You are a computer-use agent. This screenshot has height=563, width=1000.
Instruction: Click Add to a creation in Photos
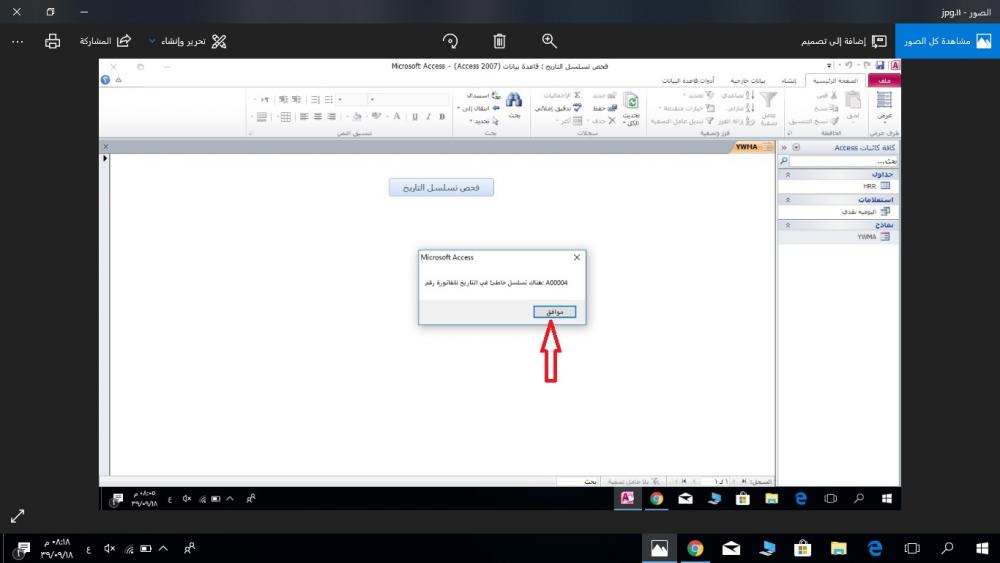click(844, 41)
